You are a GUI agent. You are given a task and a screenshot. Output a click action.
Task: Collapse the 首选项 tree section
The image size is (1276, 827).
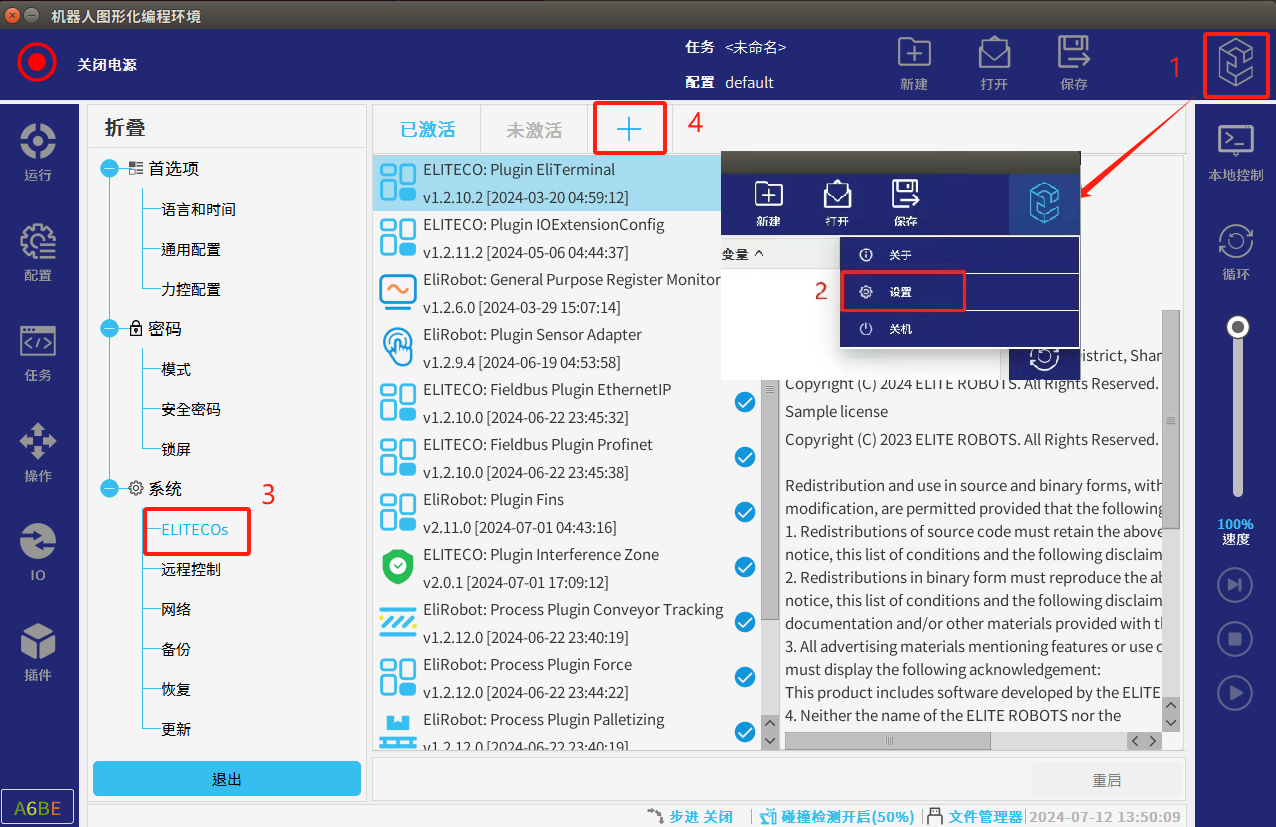pyautogui.click(x=110, y=169)
